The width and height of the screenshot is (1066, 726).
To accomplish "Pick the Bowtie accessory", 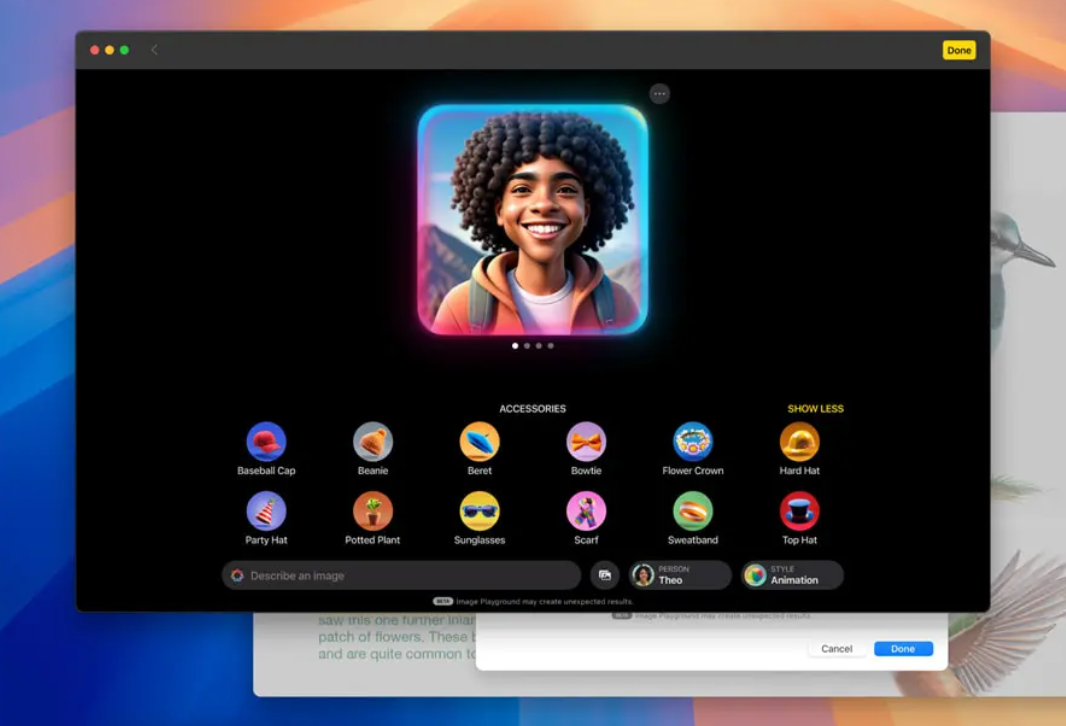I will (586, 442).
